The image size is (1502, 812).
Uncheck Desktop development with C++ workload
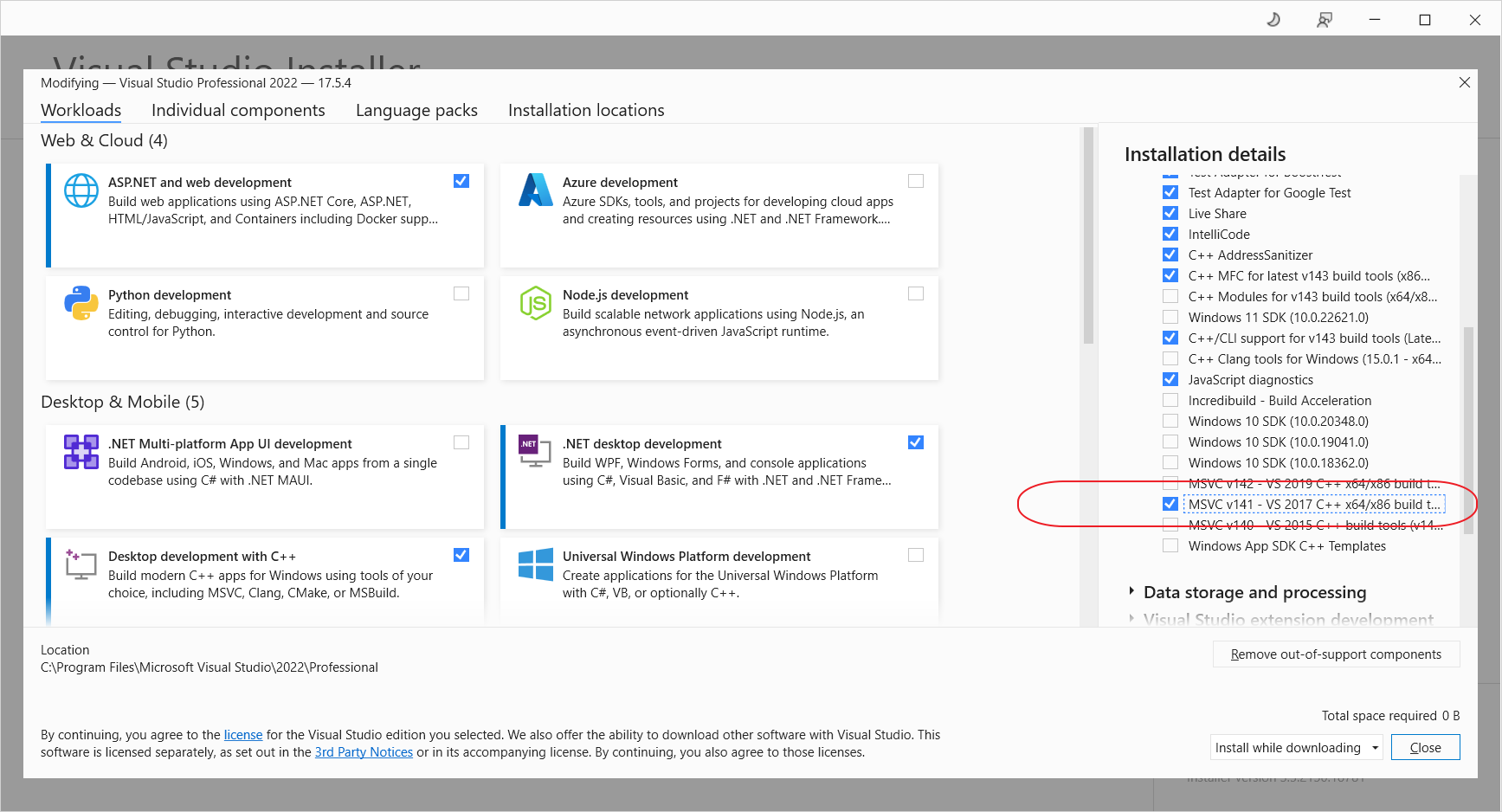(461, 555)
